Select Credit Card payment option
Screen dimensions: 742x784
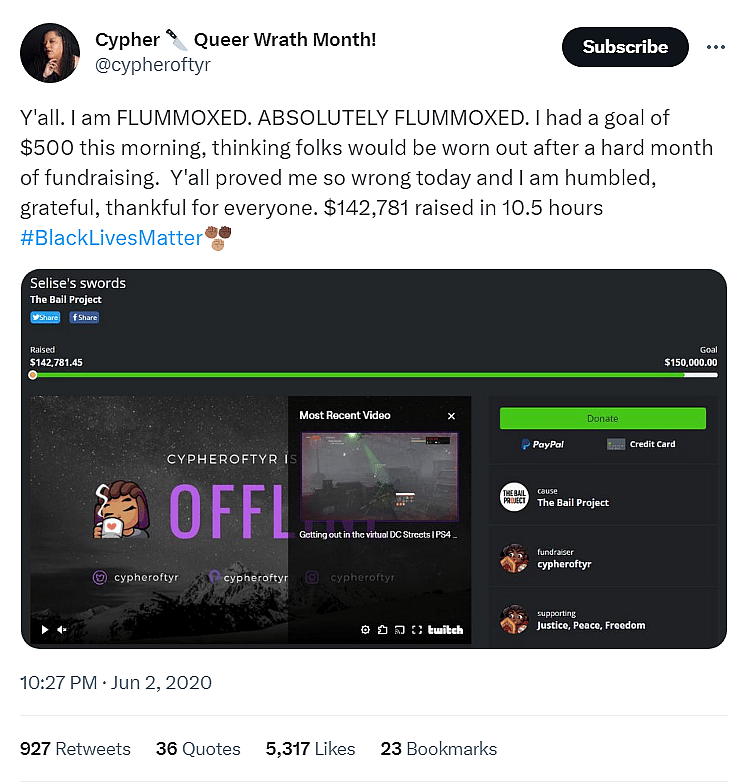641,444
